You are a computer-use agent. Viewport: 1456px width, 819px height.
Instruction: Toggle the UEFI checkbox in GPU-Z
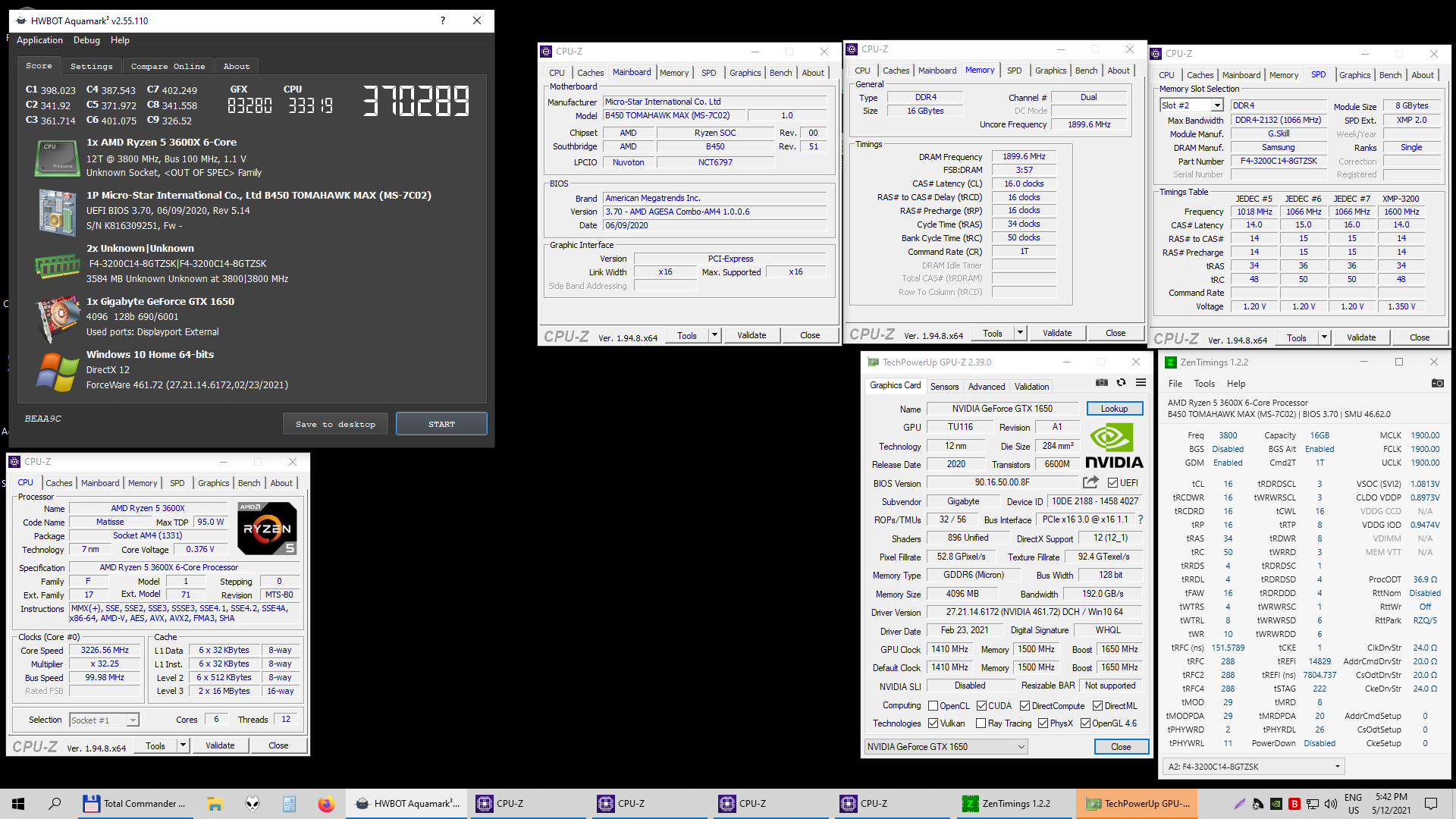pyautogui.click(x=1112, y=482)
